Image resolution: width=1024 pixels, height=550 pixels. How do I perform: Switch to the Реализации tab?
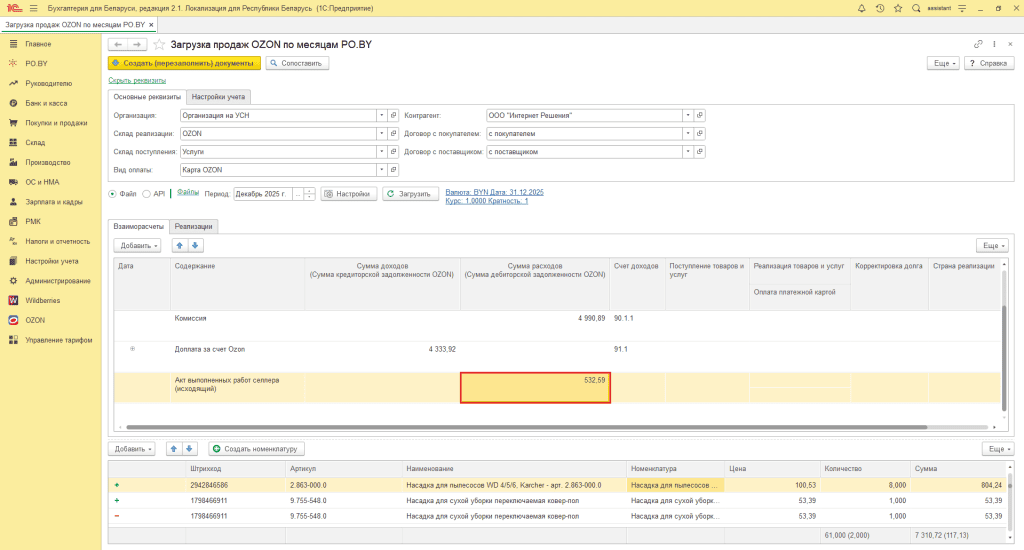[x=193, y=226]
